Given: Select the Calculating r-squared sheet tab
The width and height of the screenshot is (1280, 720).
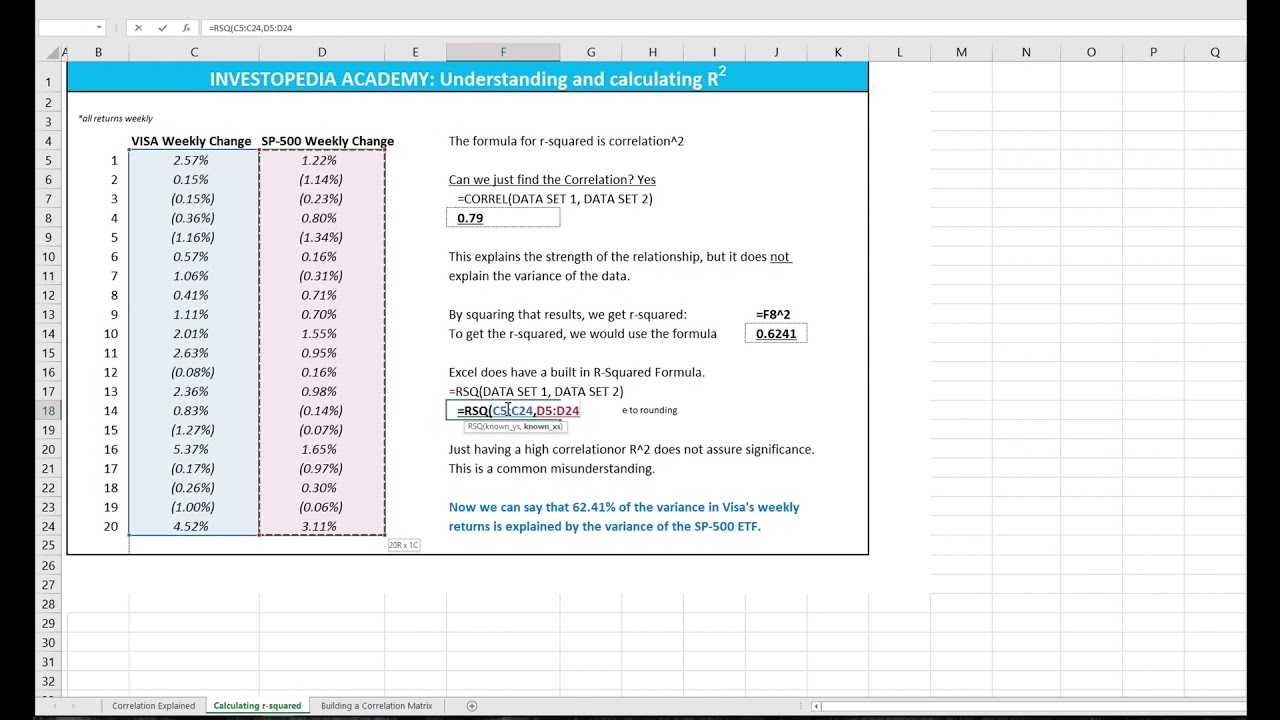Looking at the screenshot, I should click(257, 706).
